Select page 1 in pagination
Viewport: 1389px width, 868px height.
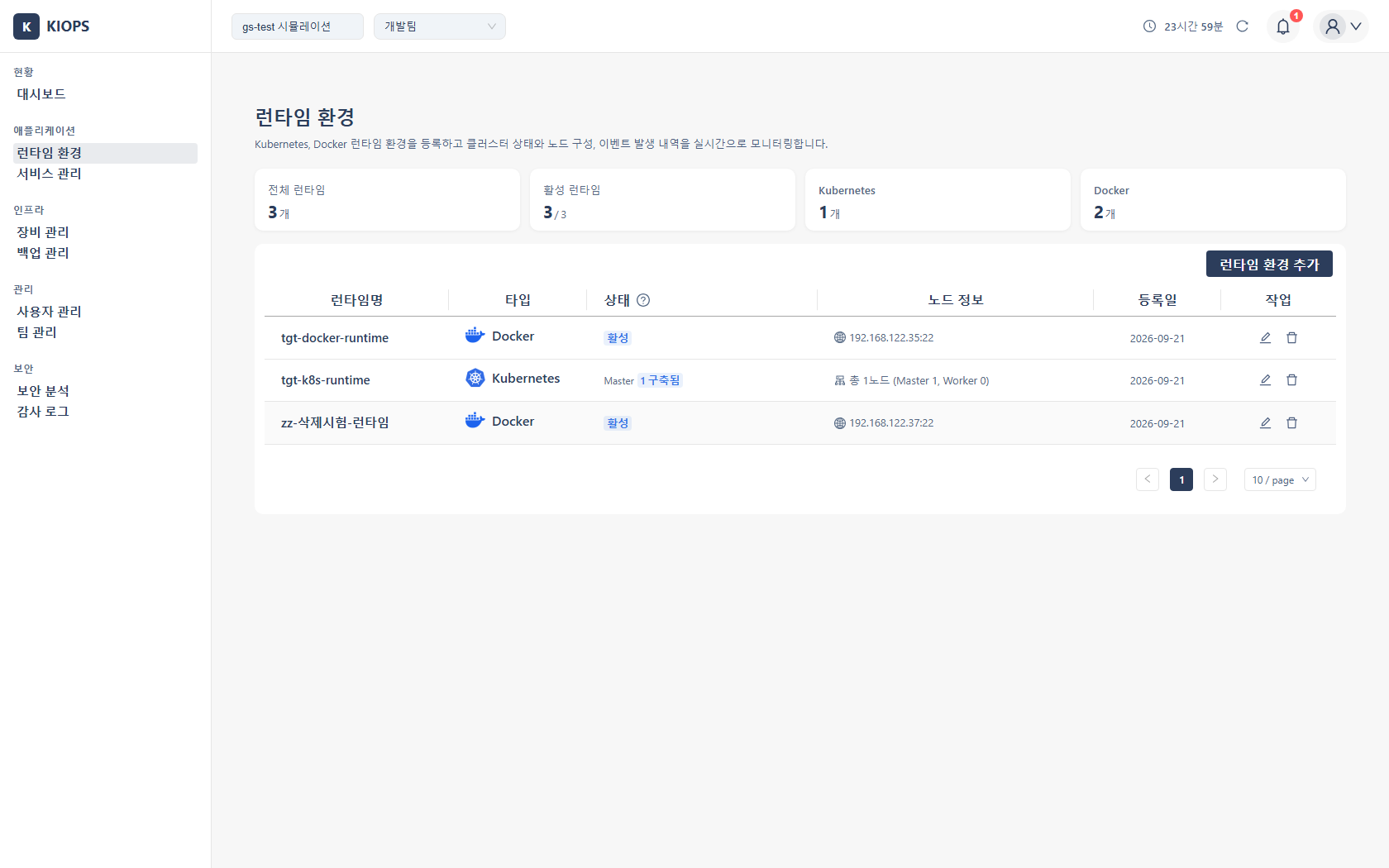click(1181, 479)
